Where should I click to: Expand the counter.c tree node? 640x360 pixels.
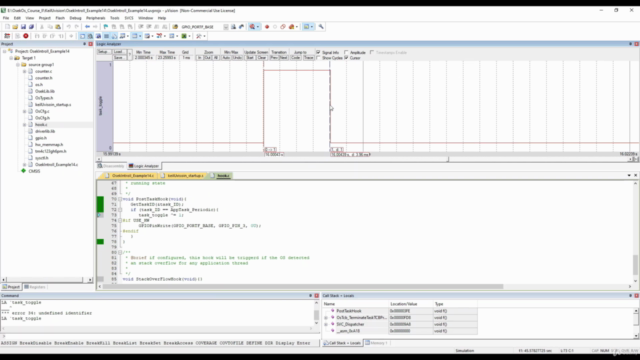(24, 71)
